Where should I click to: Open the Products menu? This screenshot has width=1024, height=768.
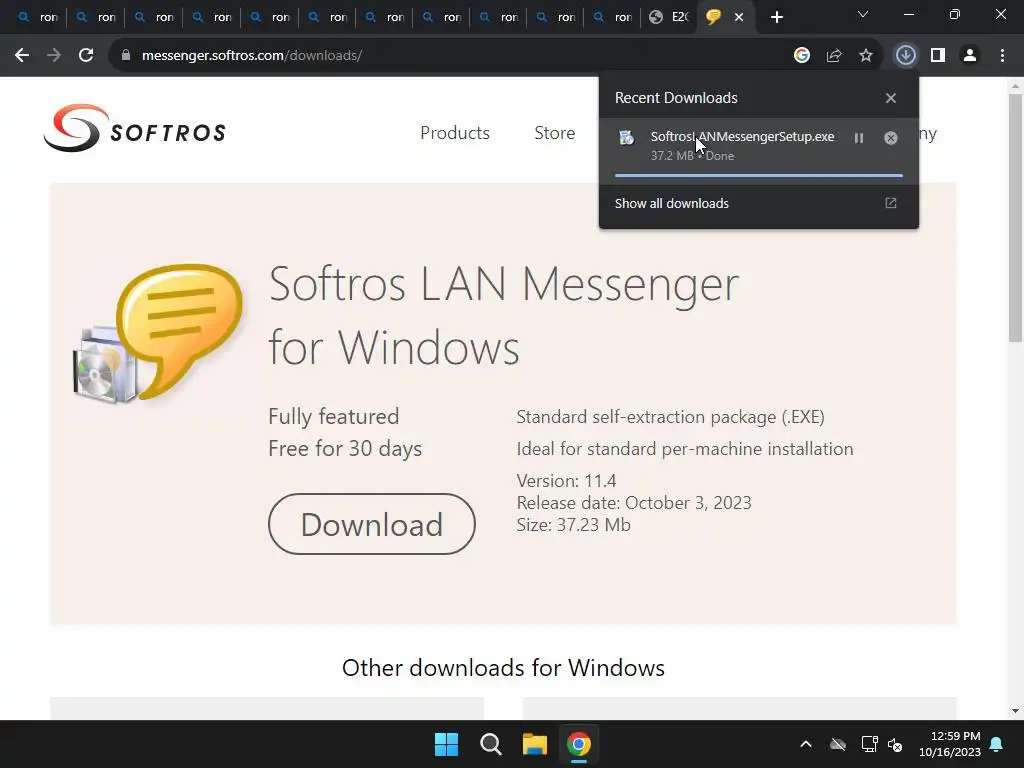455,133
